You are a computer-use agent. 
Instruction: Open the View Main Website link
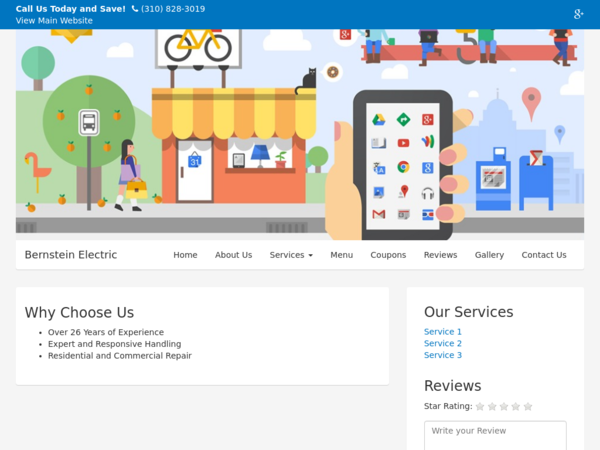coord(54,21)
